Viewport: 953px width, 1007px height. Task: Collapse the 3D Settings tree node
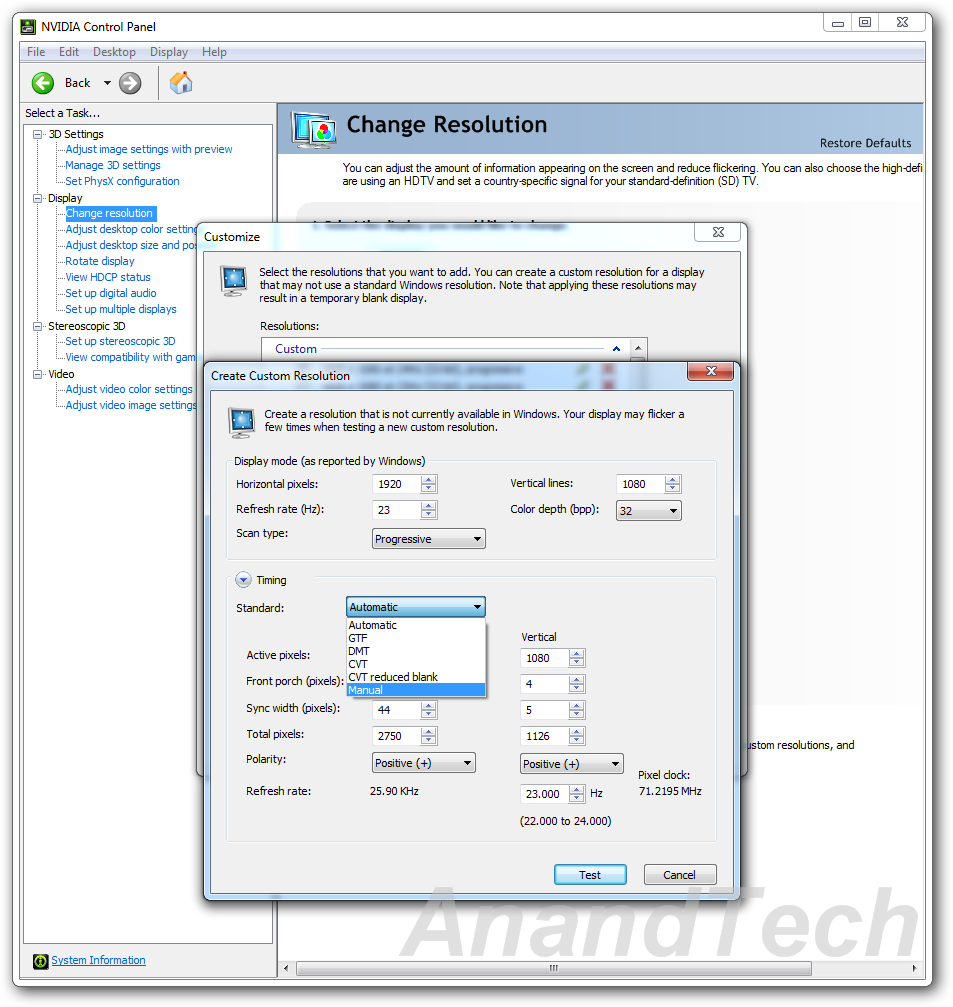click(x=38, y=134)
